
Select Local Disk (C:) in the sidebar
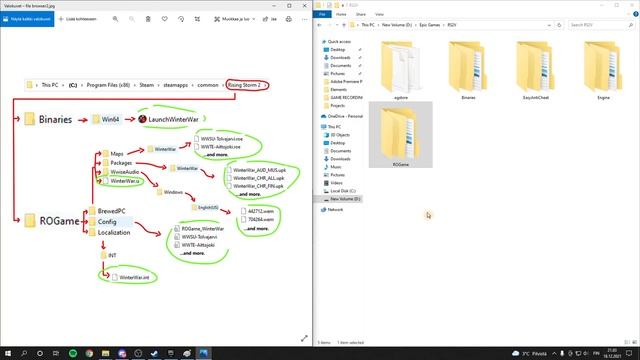pyautogui.click(x=343, y=191)
